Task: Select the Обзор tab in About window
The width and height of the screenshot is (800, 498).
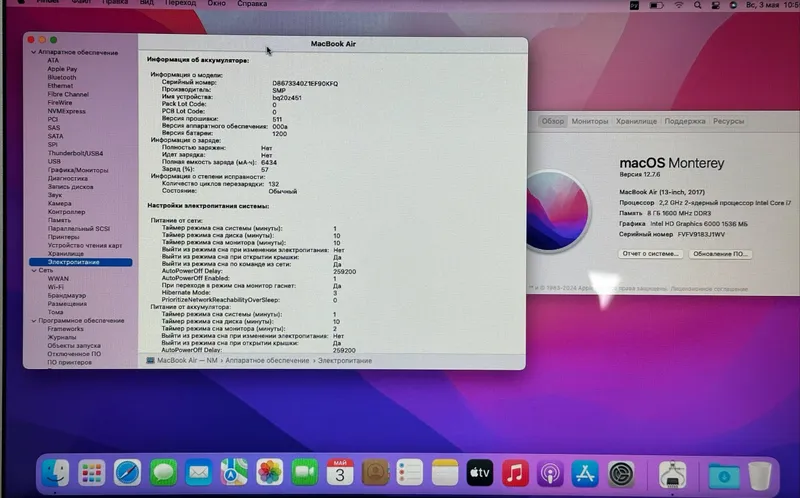Action: [553, 121]
